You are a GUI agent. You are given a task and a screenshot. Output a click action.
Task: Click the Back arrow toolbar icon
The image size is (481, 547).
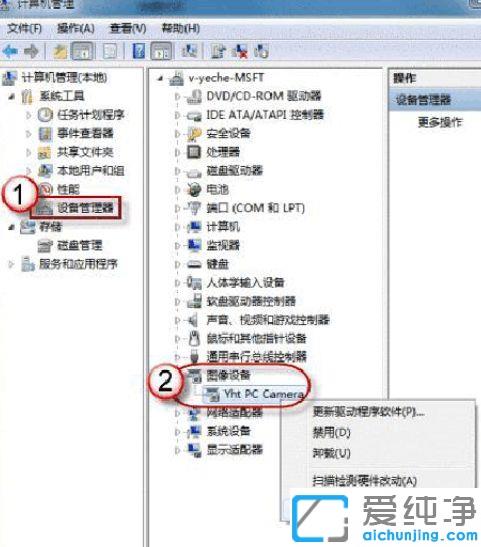coord(10,52)
